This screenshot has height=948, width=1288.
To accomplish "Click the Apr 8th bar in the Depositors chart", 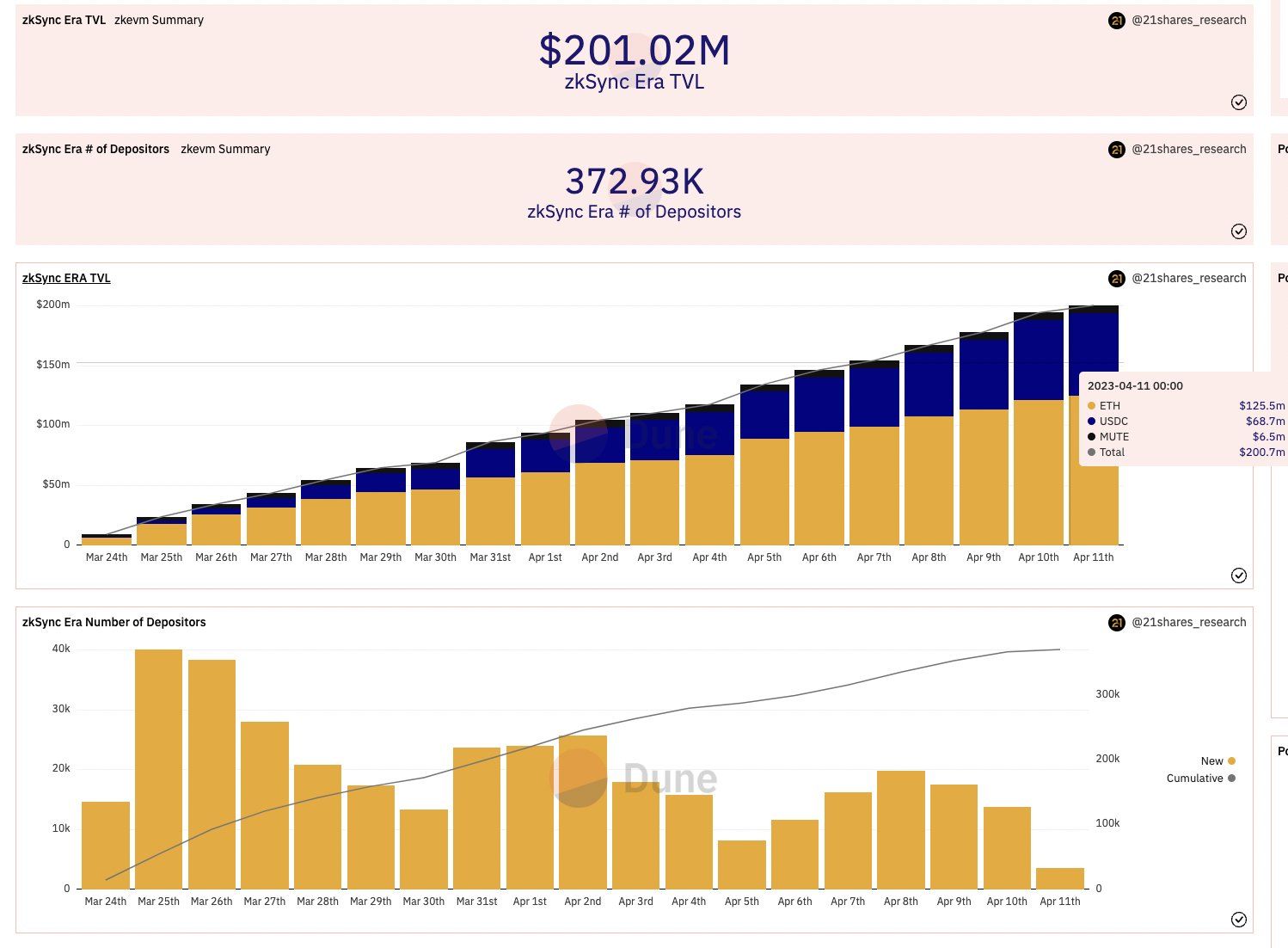I will pos(901,830).
